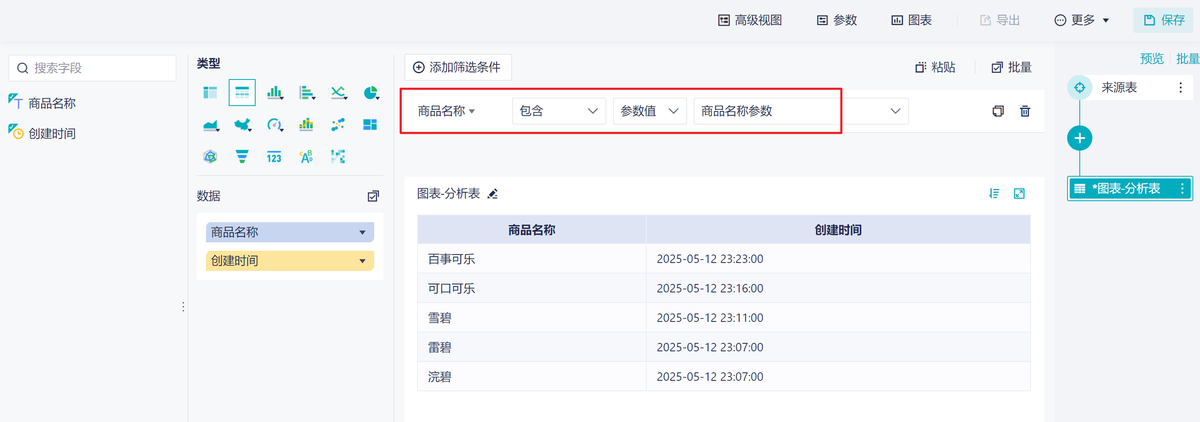Choose the pie chart type
This screenshot has width=1200, height=422.
coord(370,93)
